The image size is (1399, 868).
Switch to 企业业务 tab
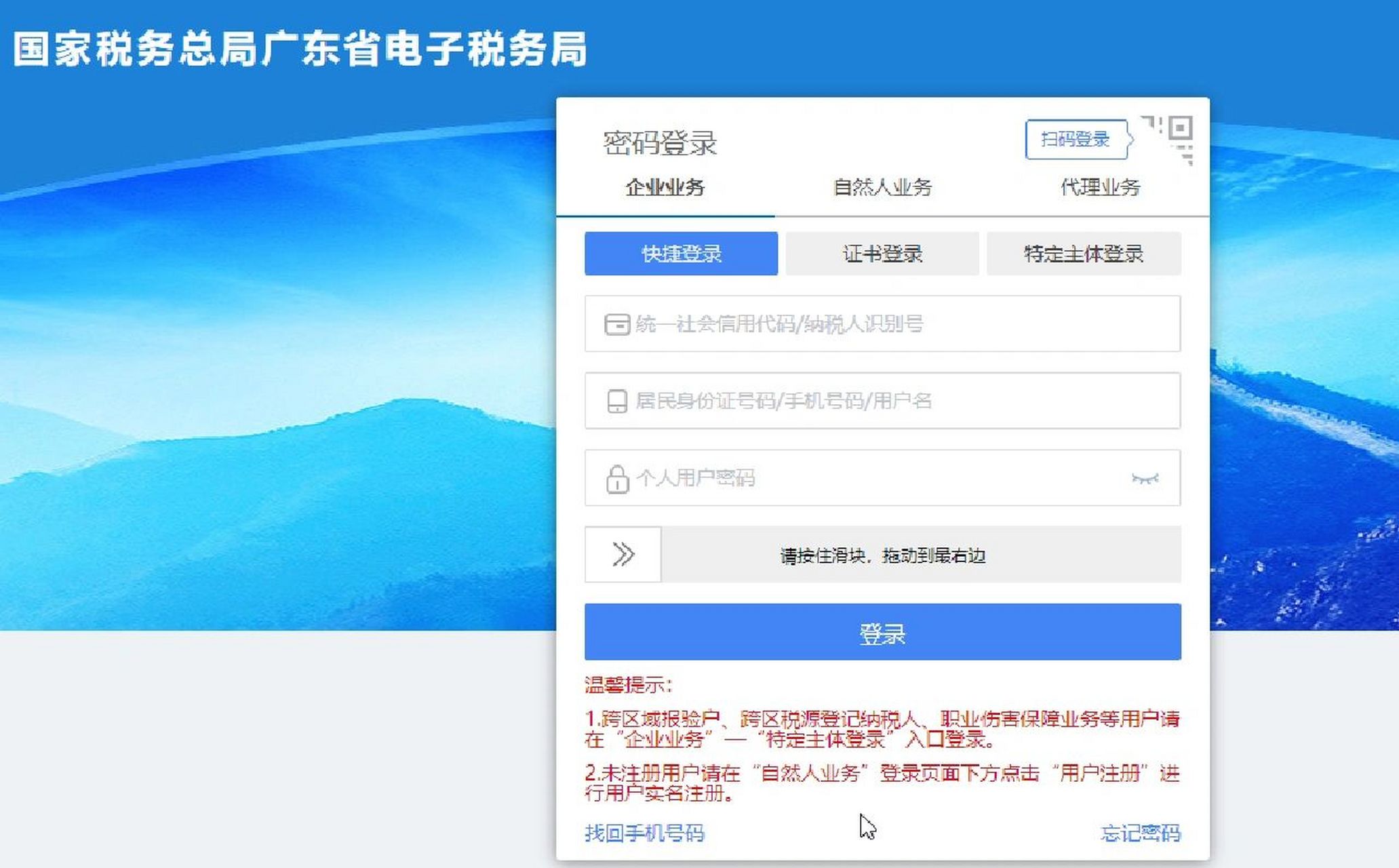pos(665,187)
